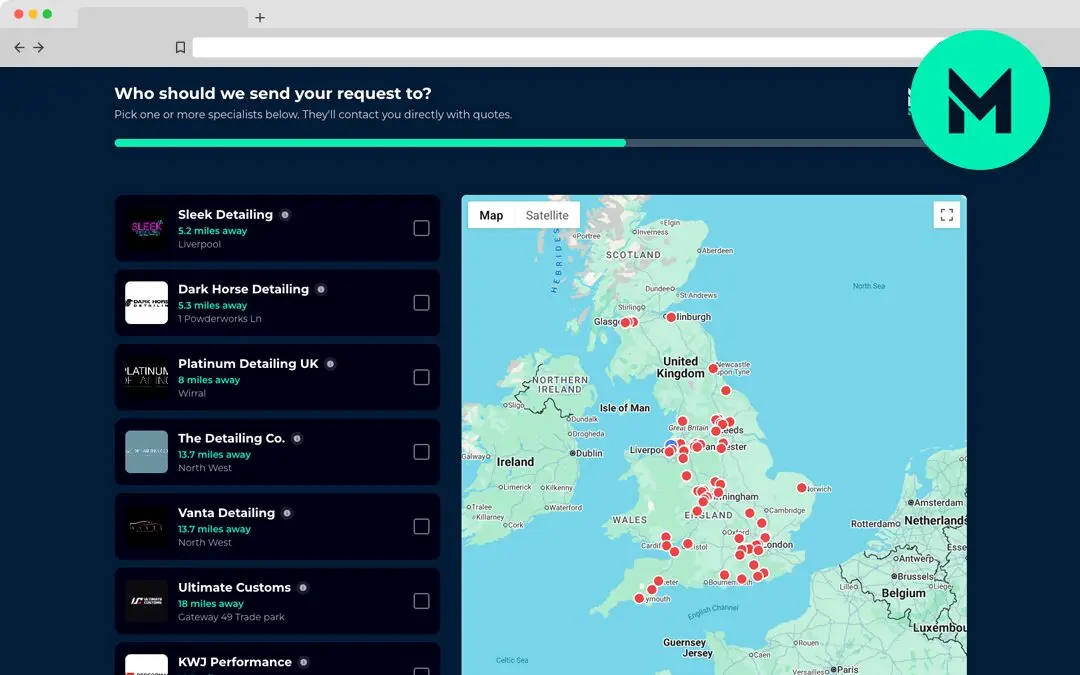Select Map view on the map
This screenshot has height=675, width=1080.
click(491, 214)
